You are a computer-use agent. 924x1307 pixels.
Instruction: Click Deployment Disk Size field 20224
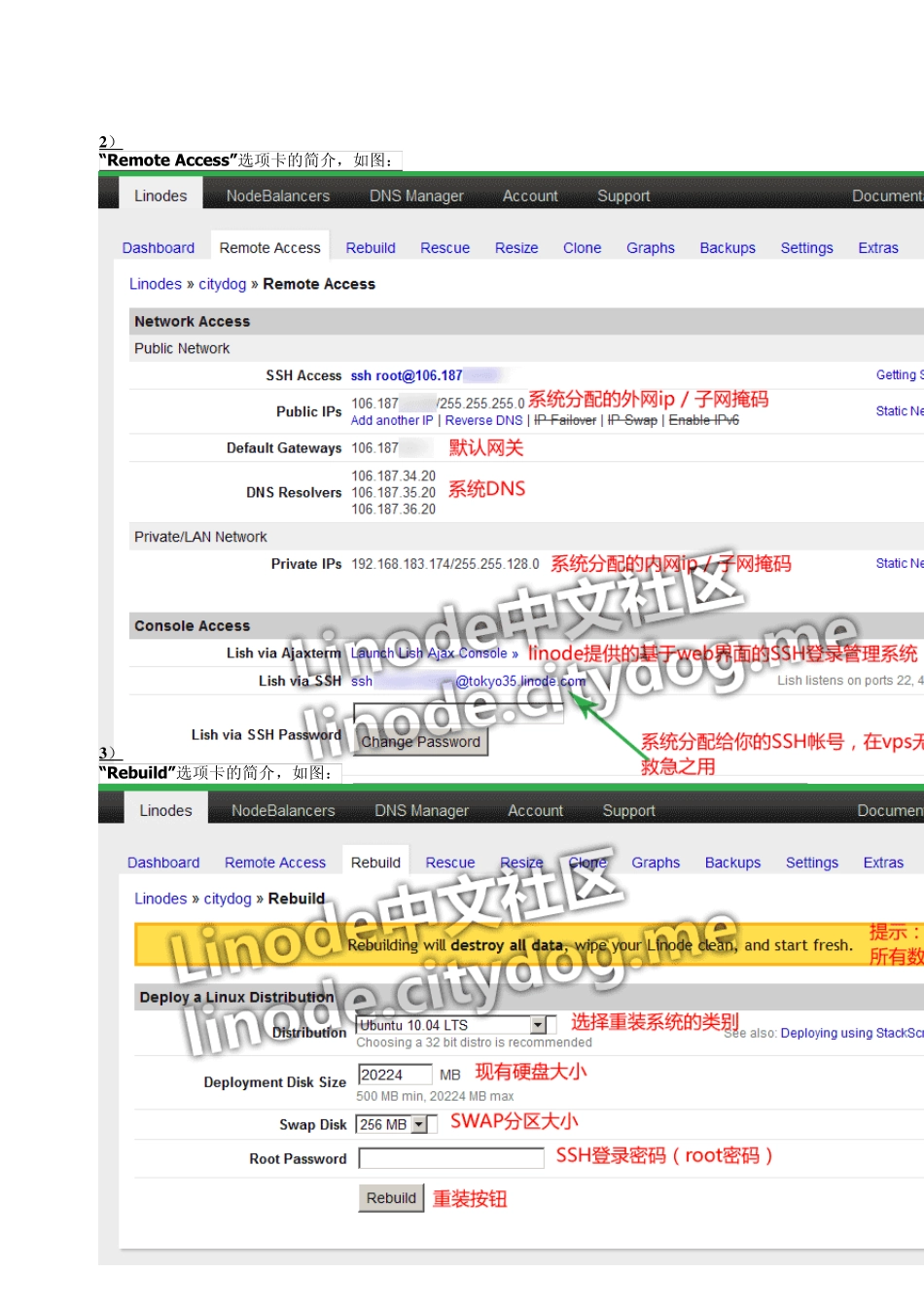pyautogui.click(x=395, y=1075)
